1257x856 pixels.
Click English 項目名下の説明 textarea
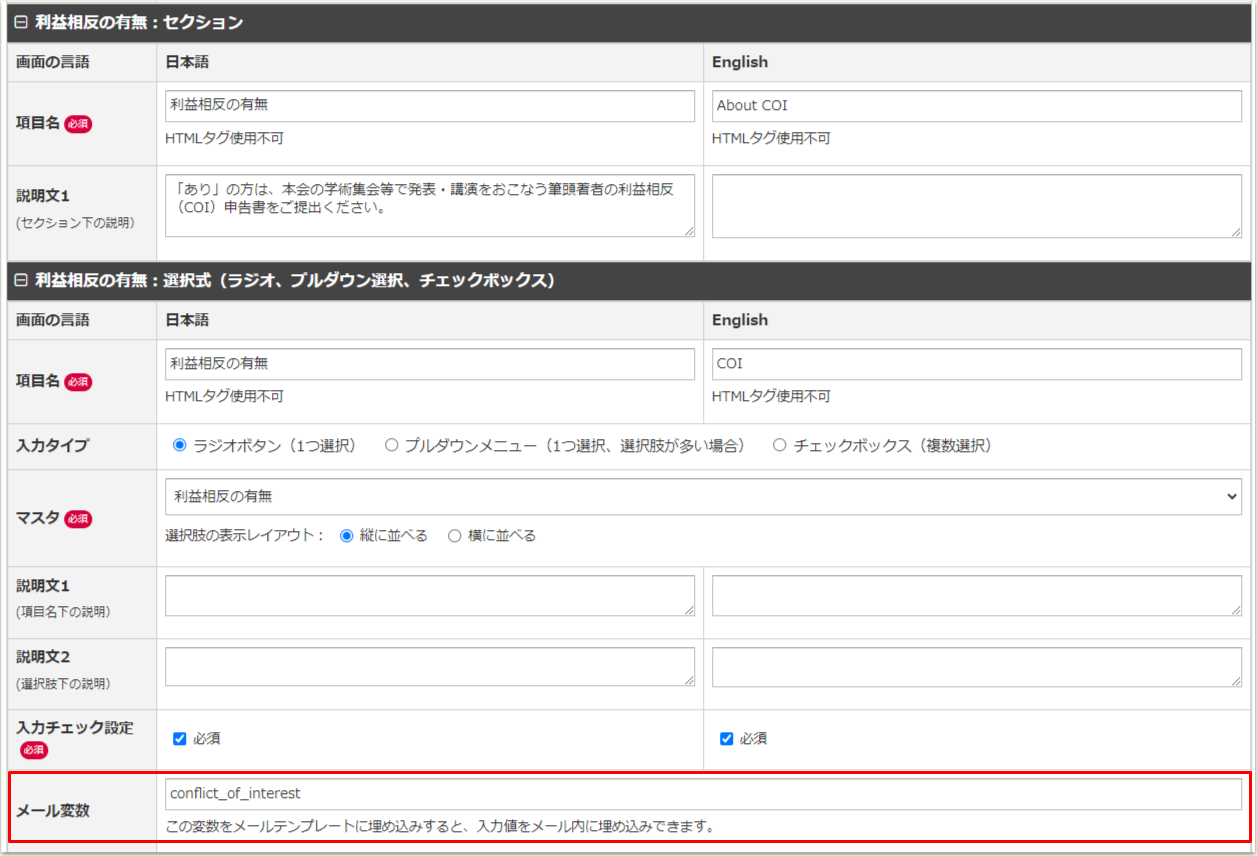point(976,596)
